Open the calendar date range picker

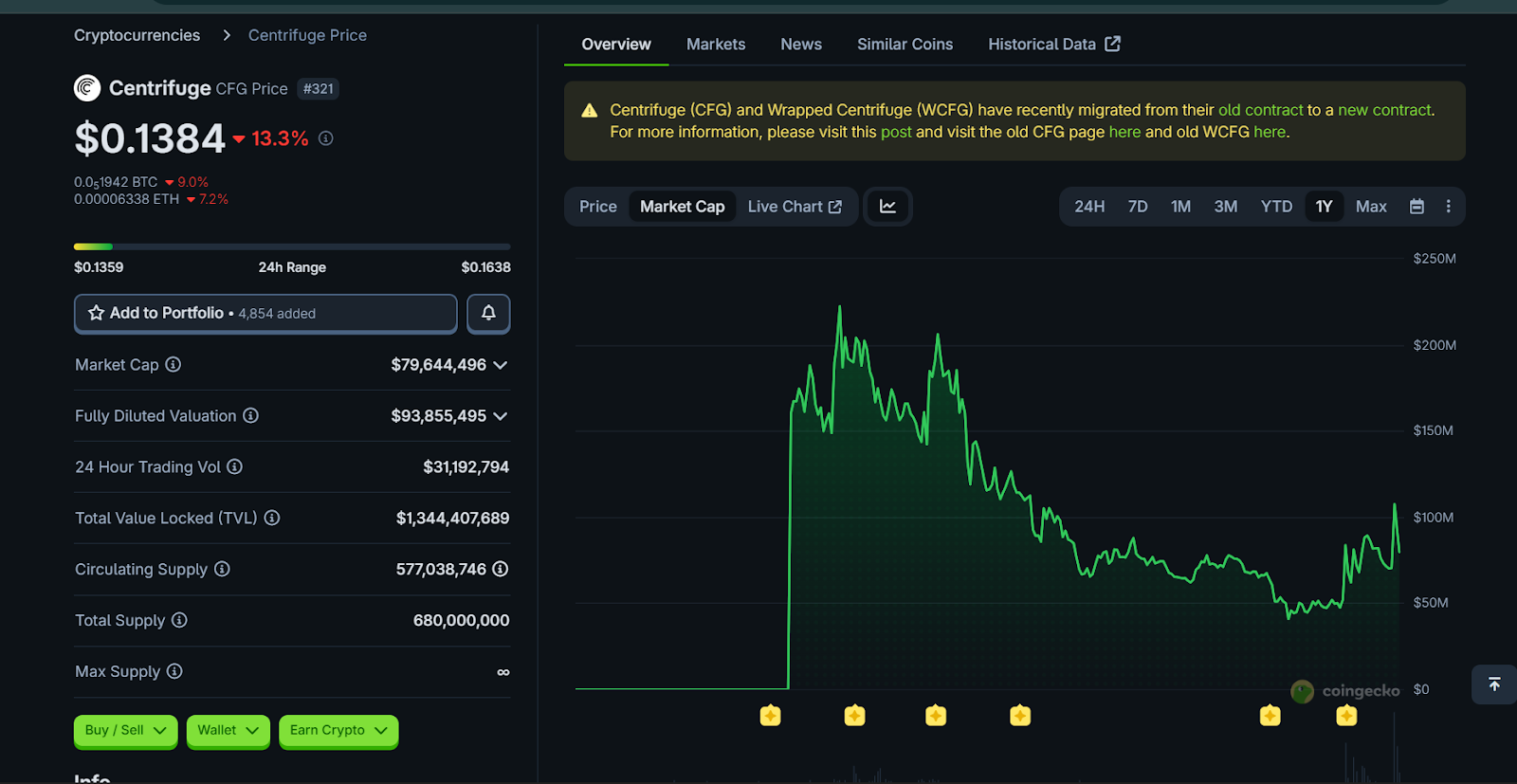click(x=1416, y=207)
